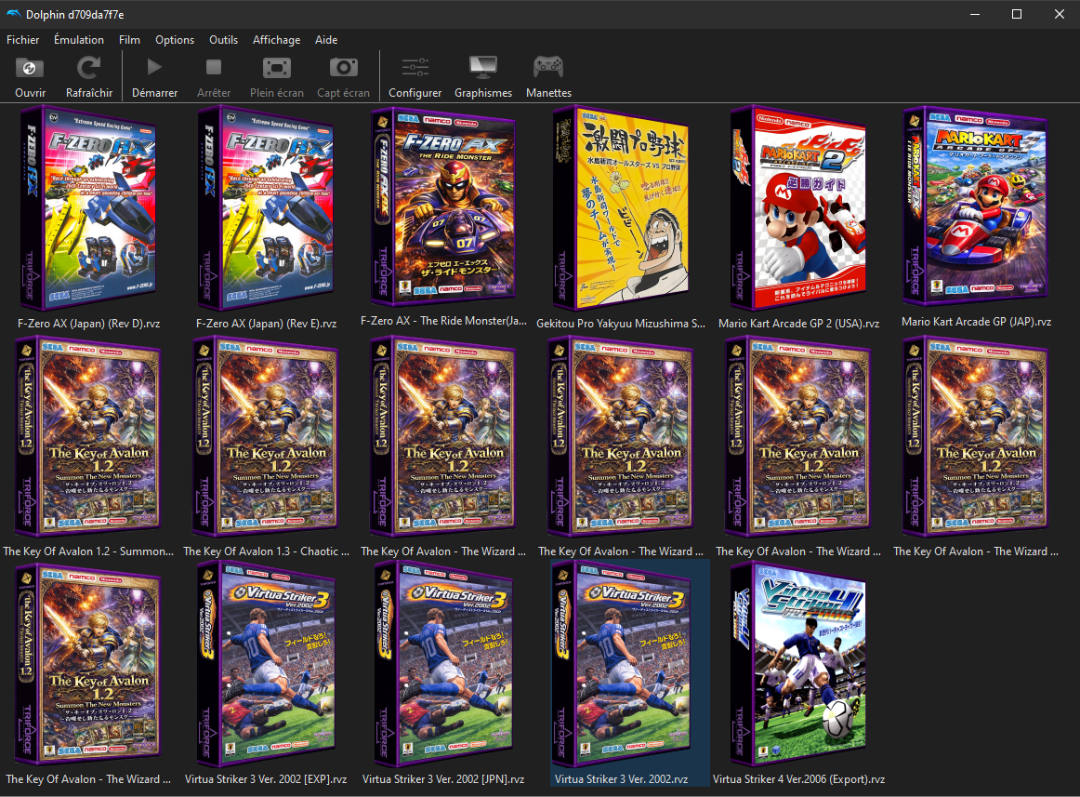Refresh game list with Rafraîchir icon
Viewport: 1080px width, 797px height.
(x=89, y=68)
